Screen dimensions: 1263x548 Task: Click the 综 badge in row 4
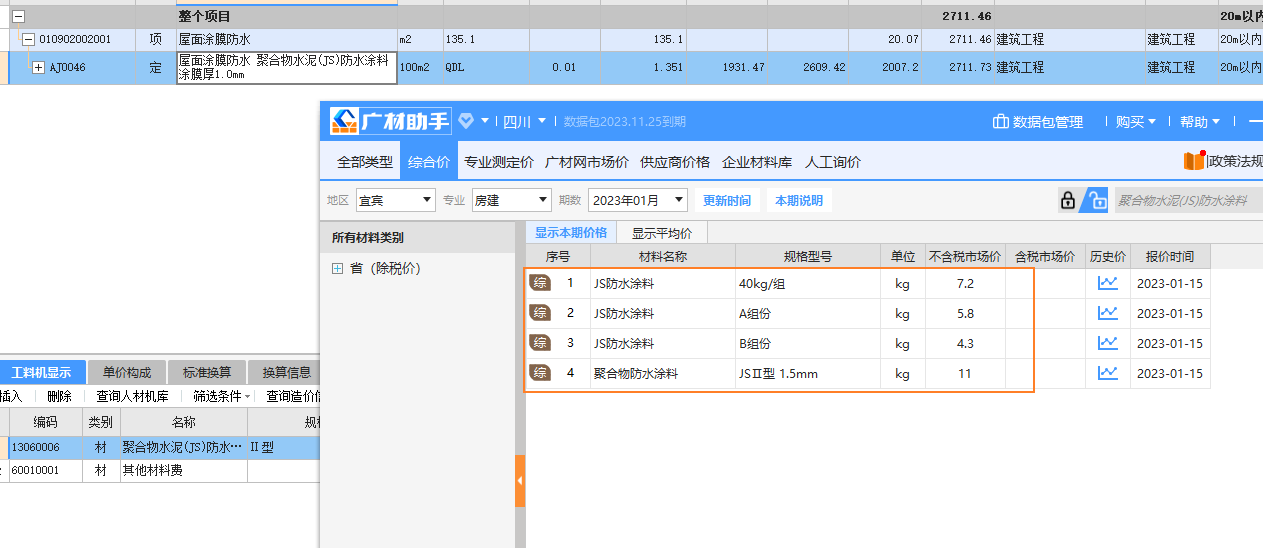click(540, 373)
